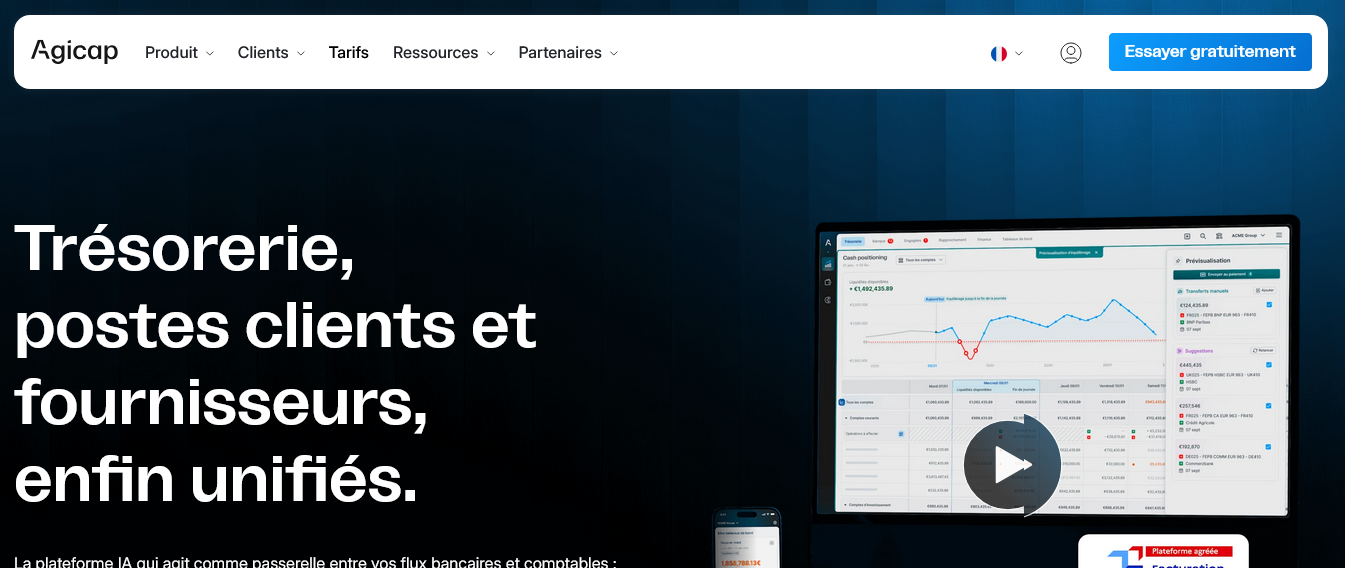The height and width of the screenshot is (568, 1345).
Task: Click the euro cycle icon in dashboard sidebar
Action: pyautogui.click(x=828, y=300)
